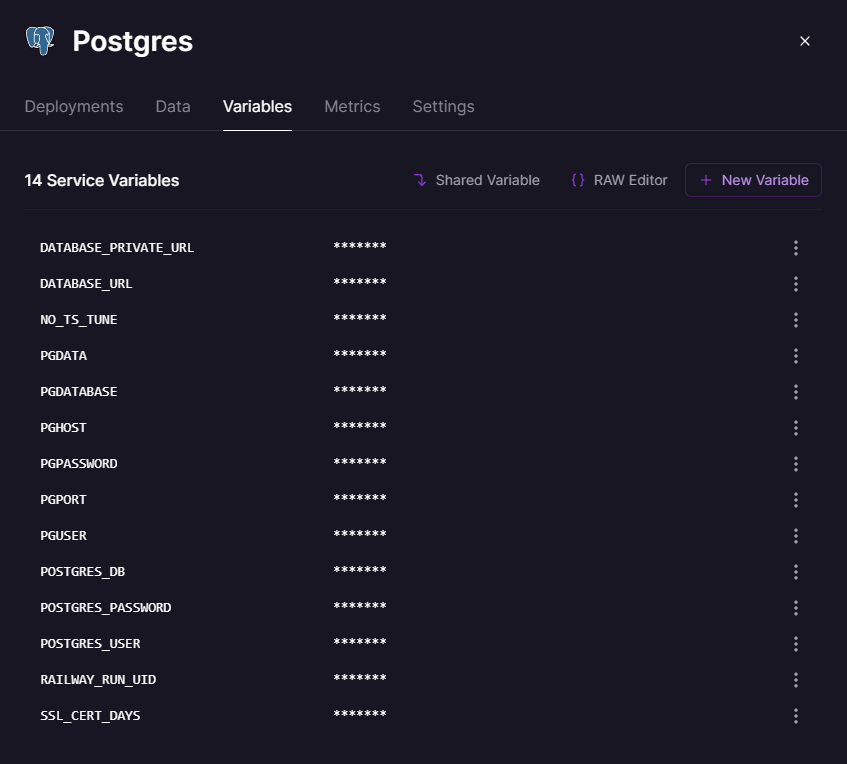Screen dimensions: 847x764
Task: Select the PGPASSWORD variable name
Action: pos(79,464)
